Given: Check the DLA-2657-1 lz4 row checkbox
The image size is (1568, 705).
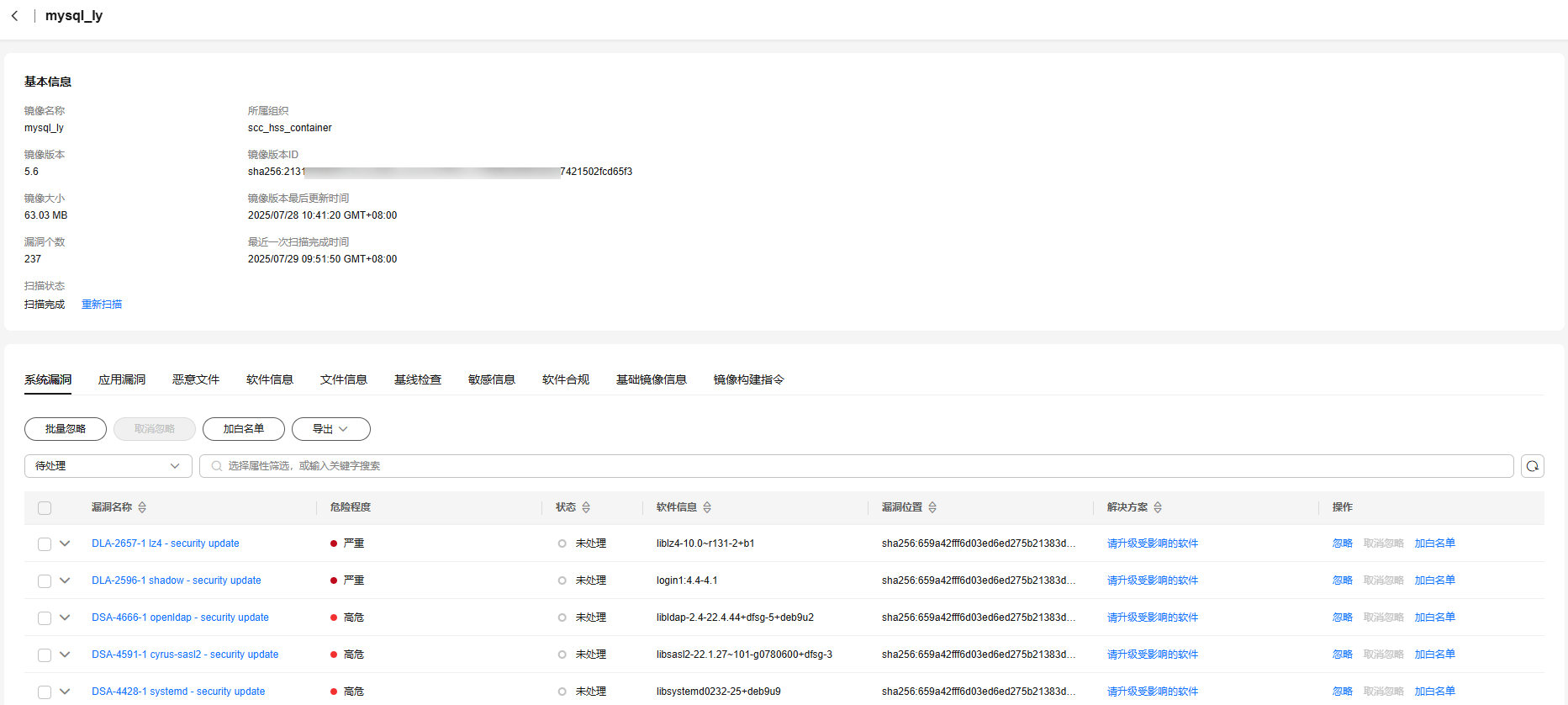Looking at the screenshot, I should click(x=45, y=544).
